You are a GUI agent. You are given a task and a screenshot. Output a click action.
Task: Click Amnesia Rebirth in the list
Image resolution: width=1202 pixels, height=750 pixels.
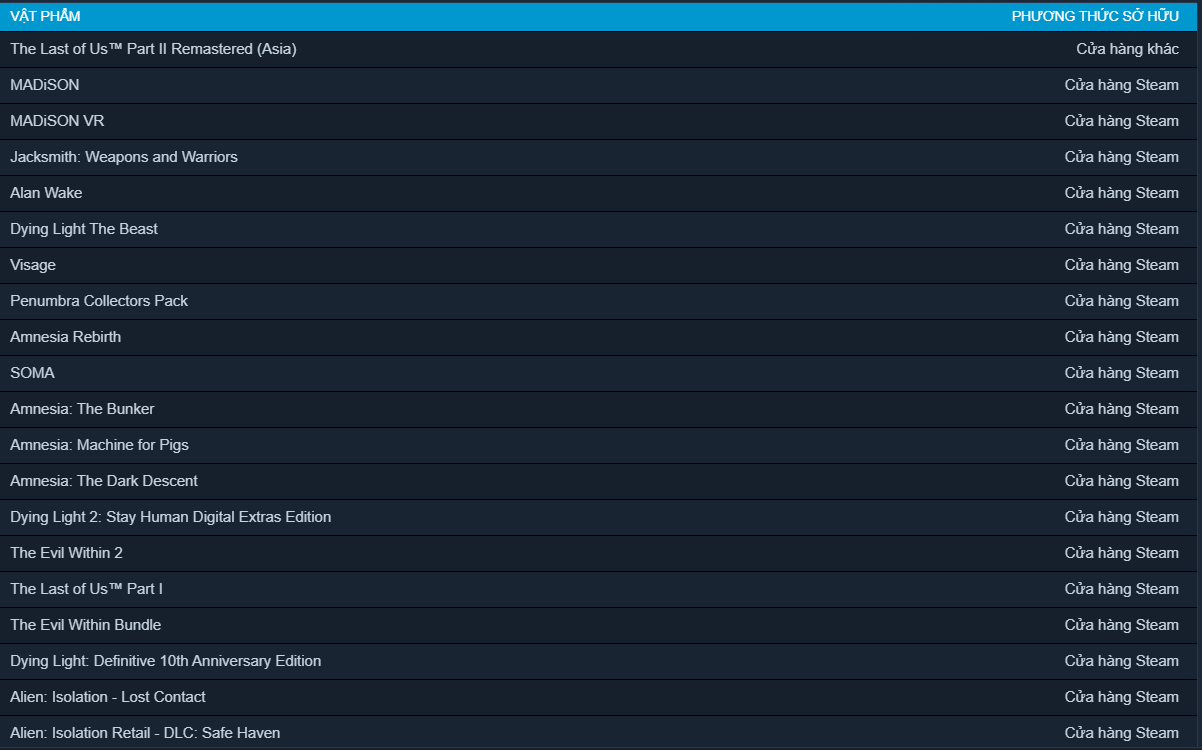(x=66, y=337)
